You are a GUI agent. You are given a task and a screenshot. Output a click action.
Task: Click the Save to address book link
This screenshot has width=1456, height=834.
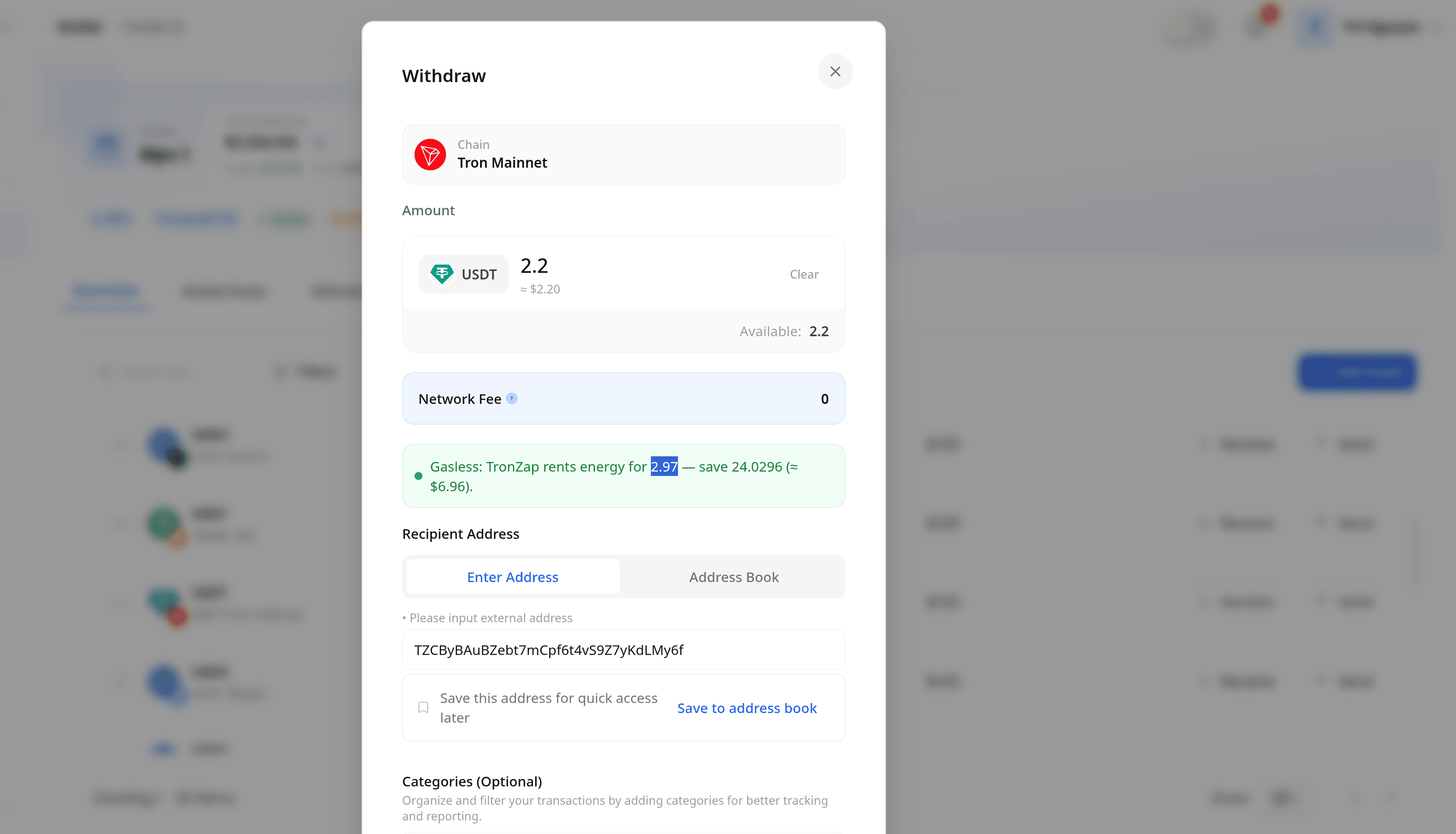747,708
